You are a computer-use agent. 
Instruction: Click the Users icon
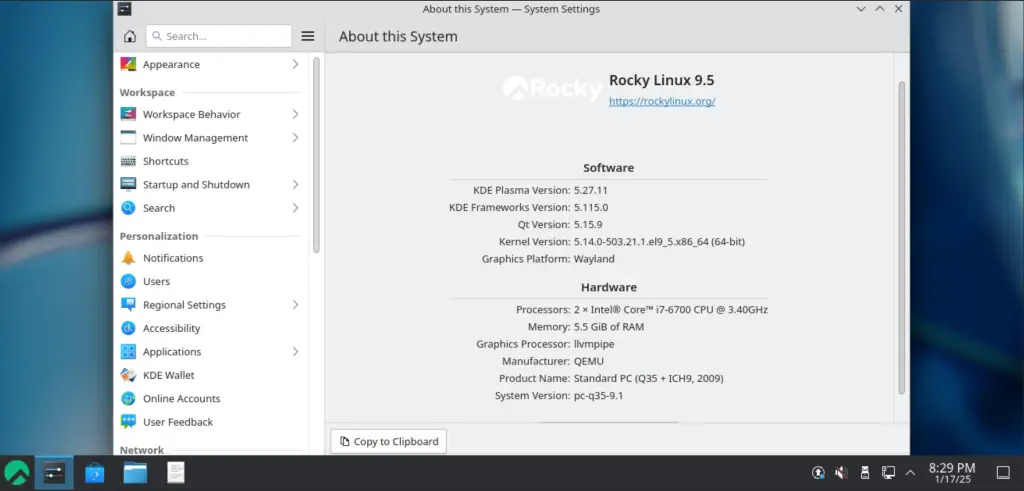point(129,281)
